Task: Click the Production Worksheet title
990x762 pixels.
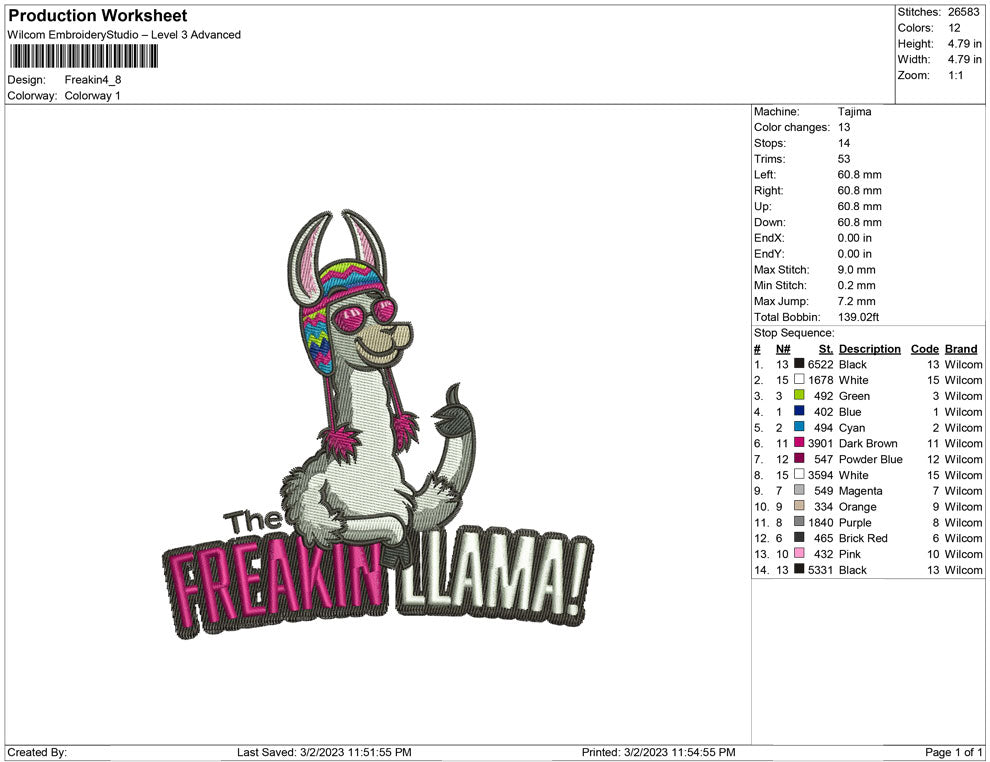Action: pos(98,16)
